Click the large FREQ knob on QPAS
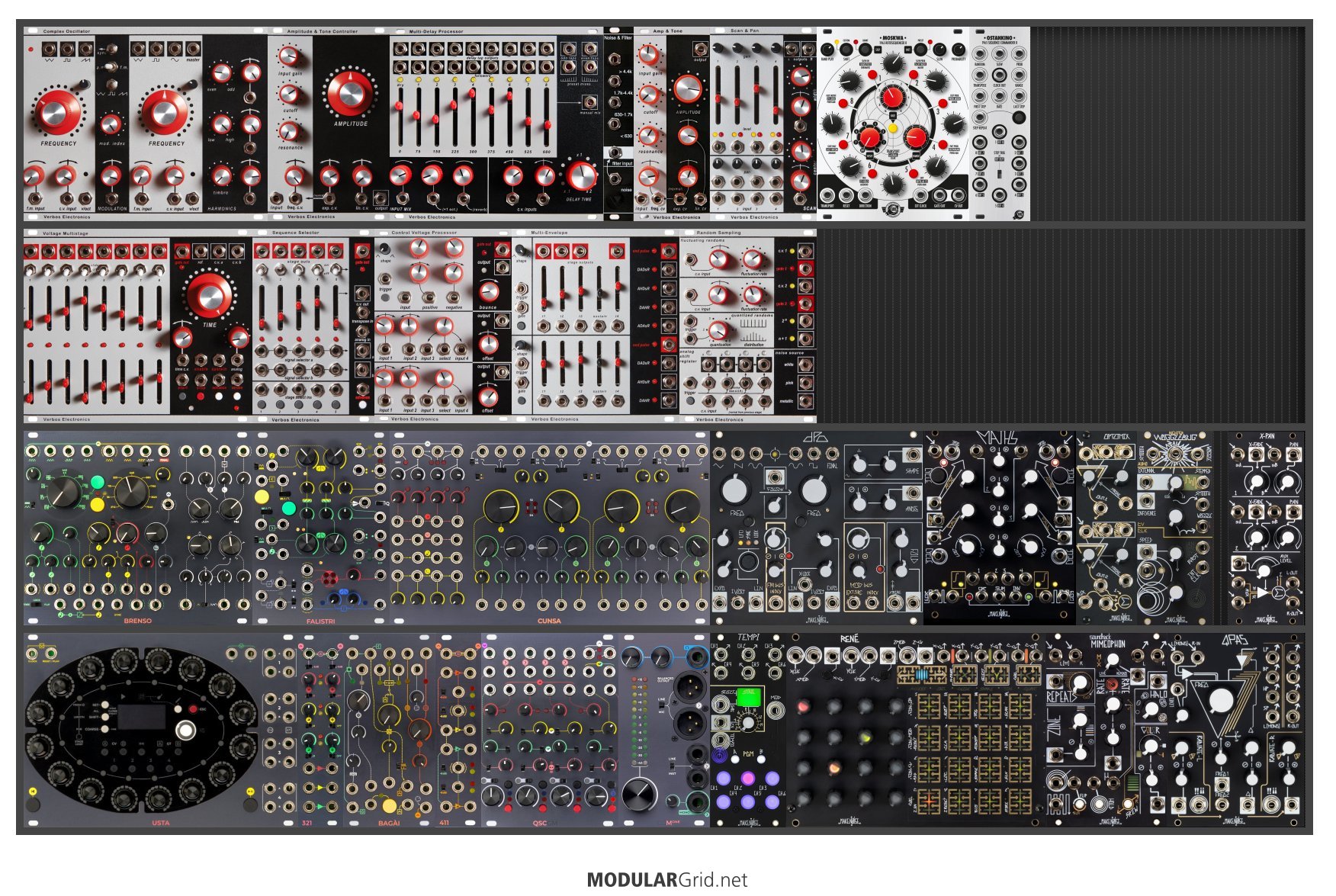 pyautogui.click(x=1220, y=700)
